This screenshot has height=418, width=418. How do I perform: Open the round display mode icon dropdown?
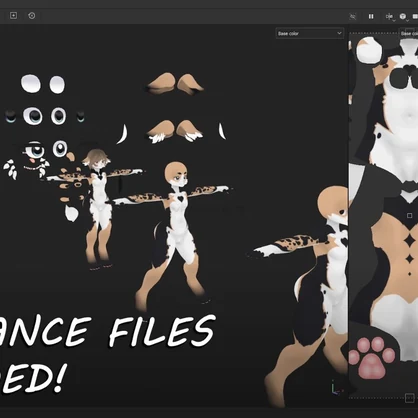403,16
